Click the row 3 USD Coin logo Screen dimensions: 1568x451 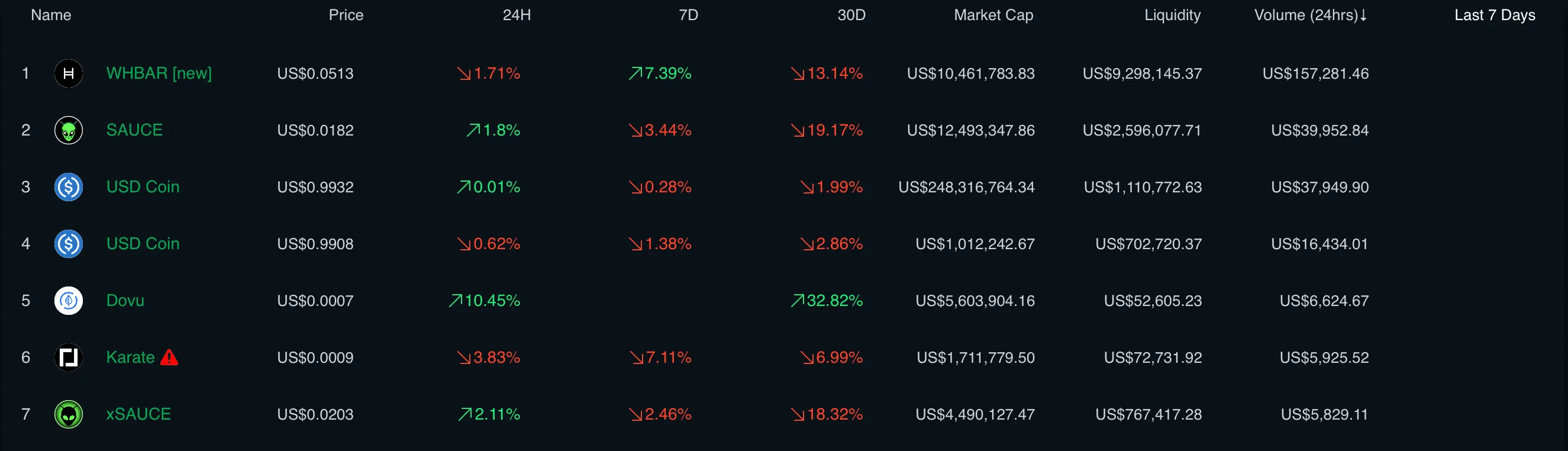click(x=68, y=187)
